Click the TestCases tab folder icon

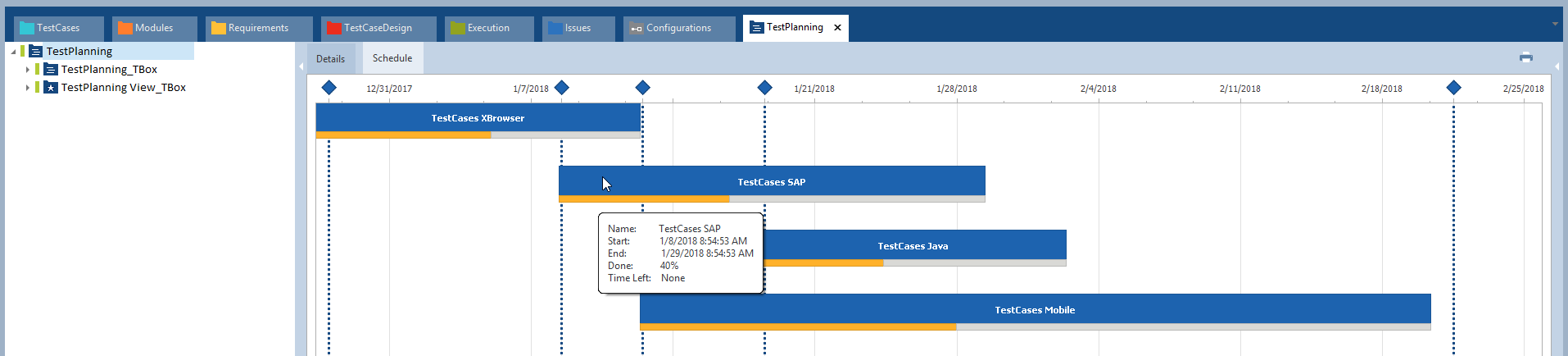[x=27, y=28]
